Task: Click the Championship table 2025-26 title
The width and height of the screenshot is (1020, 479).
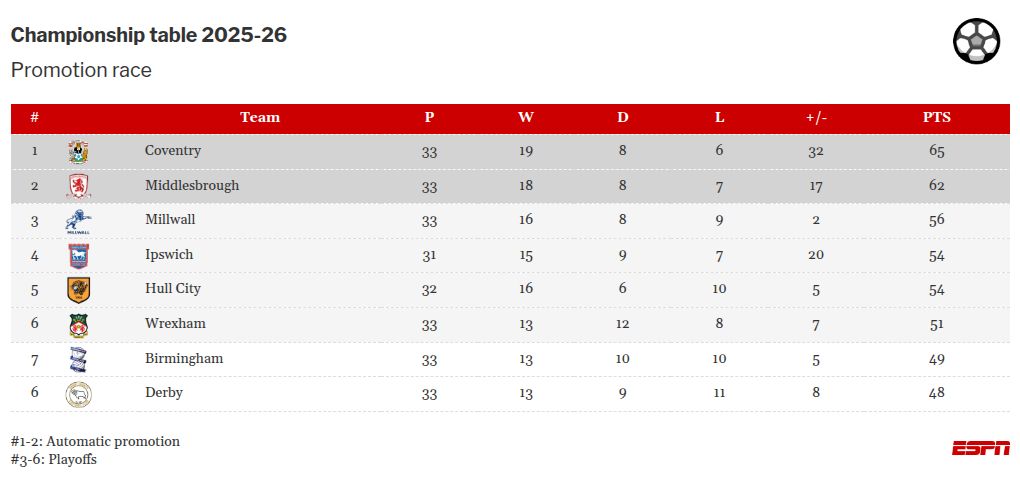Action: pyautogui.click(x=149, y=35)
